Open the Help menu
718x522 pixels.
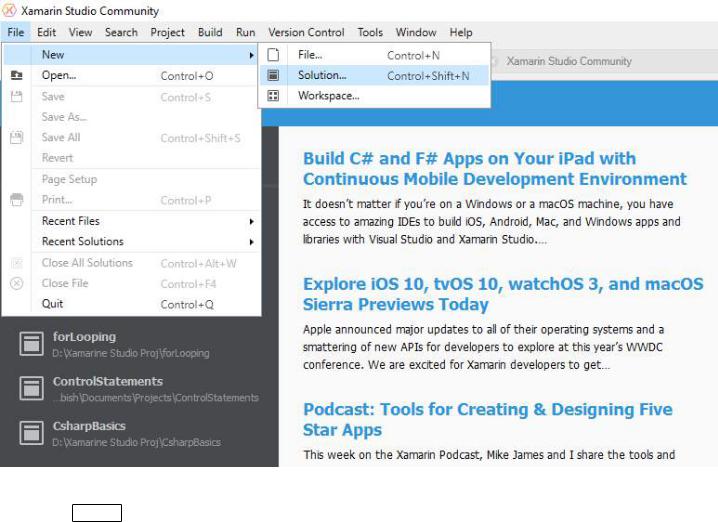(x=461, y=33)
